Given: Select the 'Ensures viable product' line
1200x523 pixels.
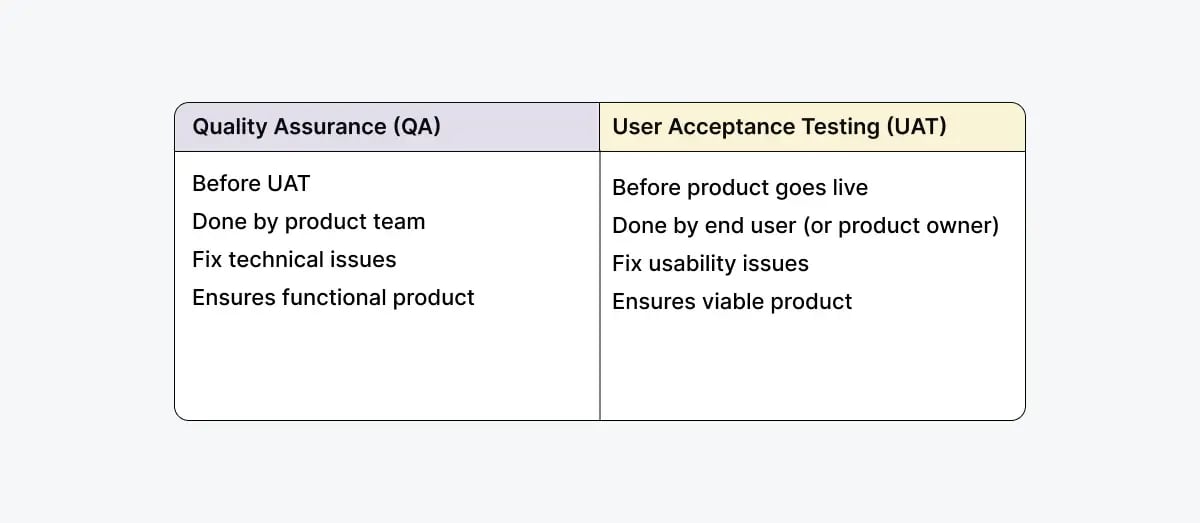Looking at the screenshot, I should [x=732, y=302].
